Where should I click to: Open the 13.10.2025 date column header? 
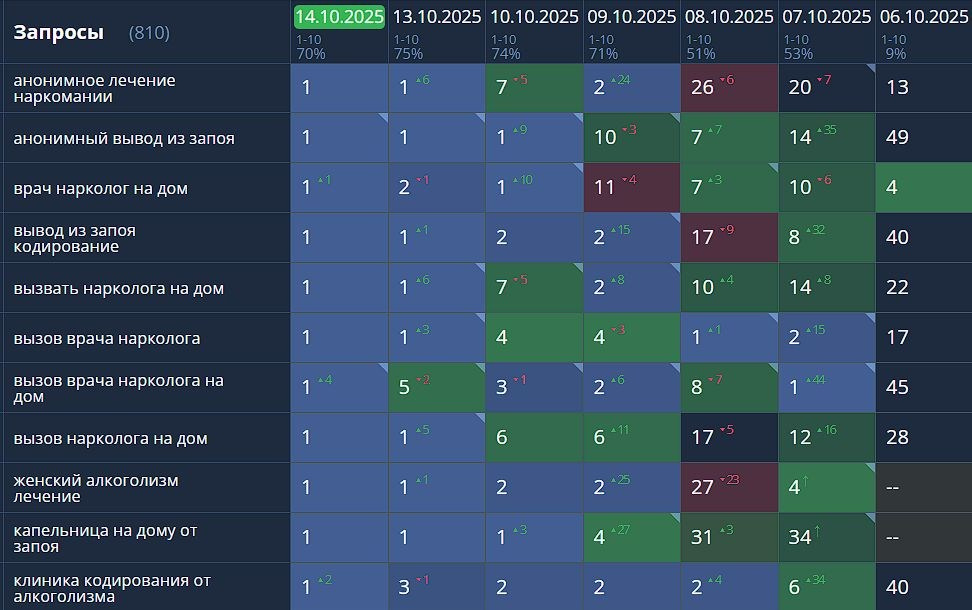click(436, 17)
